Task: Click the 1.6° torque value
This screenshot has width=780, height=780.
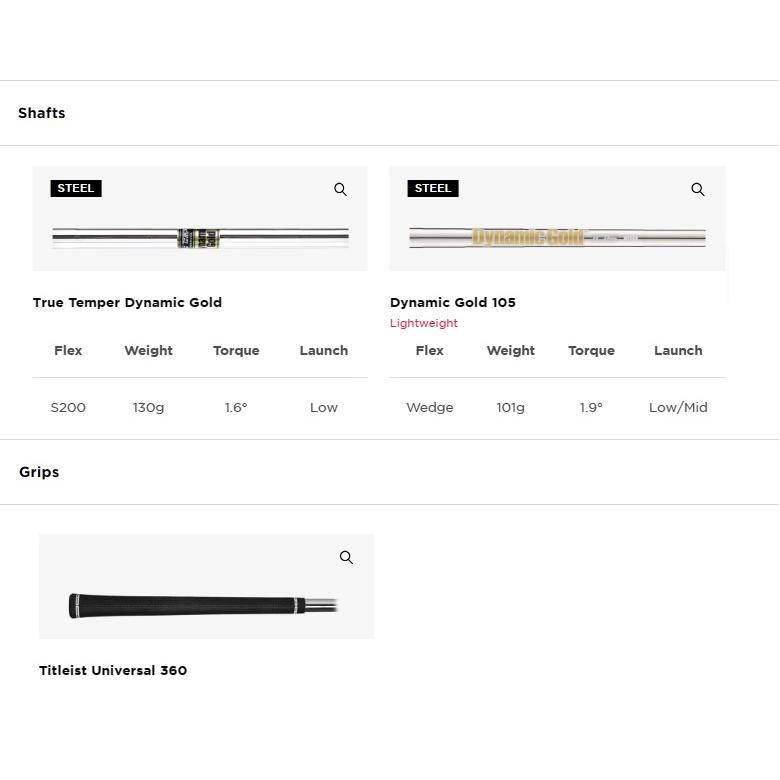Action: [x=236, y=407]
